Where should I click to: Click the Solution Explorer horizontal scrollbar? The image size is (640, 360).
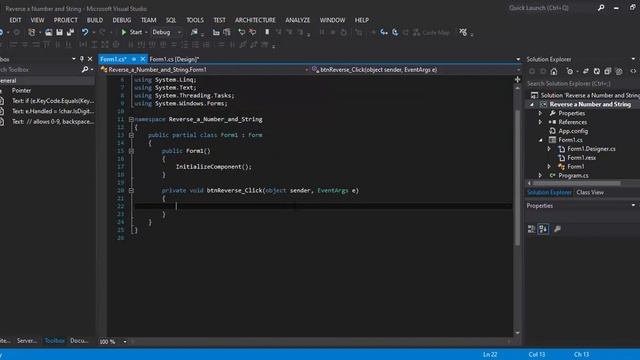point(577,184)
